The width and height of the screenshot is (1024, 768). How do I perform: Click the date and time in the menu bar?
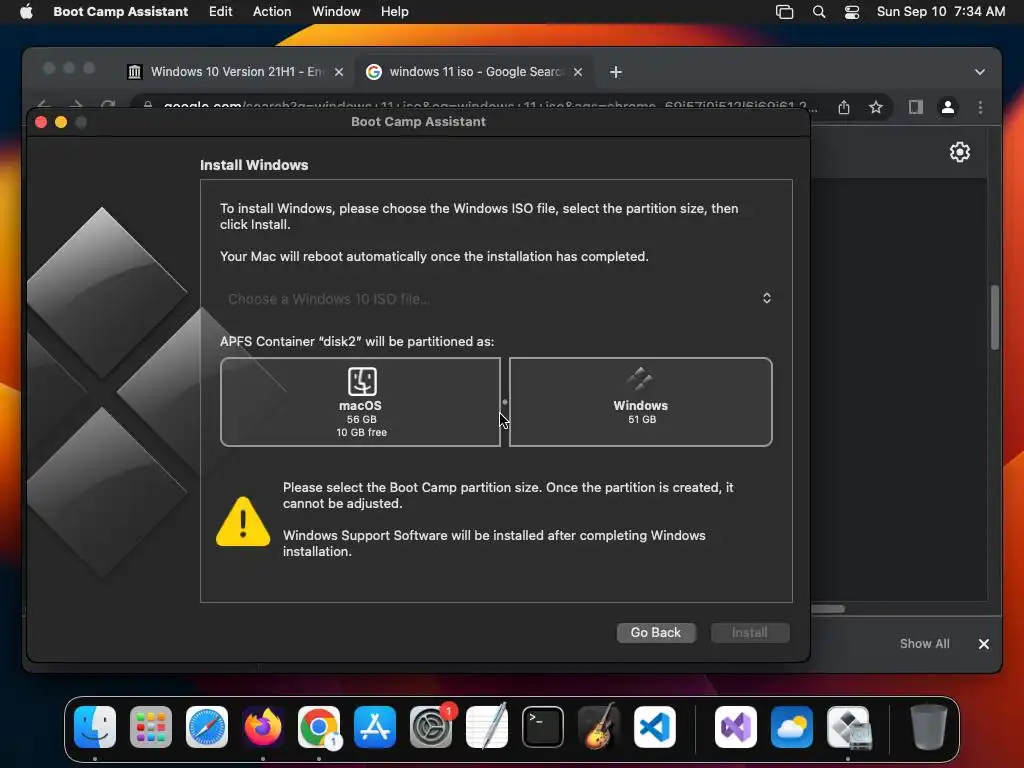tap(940, 12)
